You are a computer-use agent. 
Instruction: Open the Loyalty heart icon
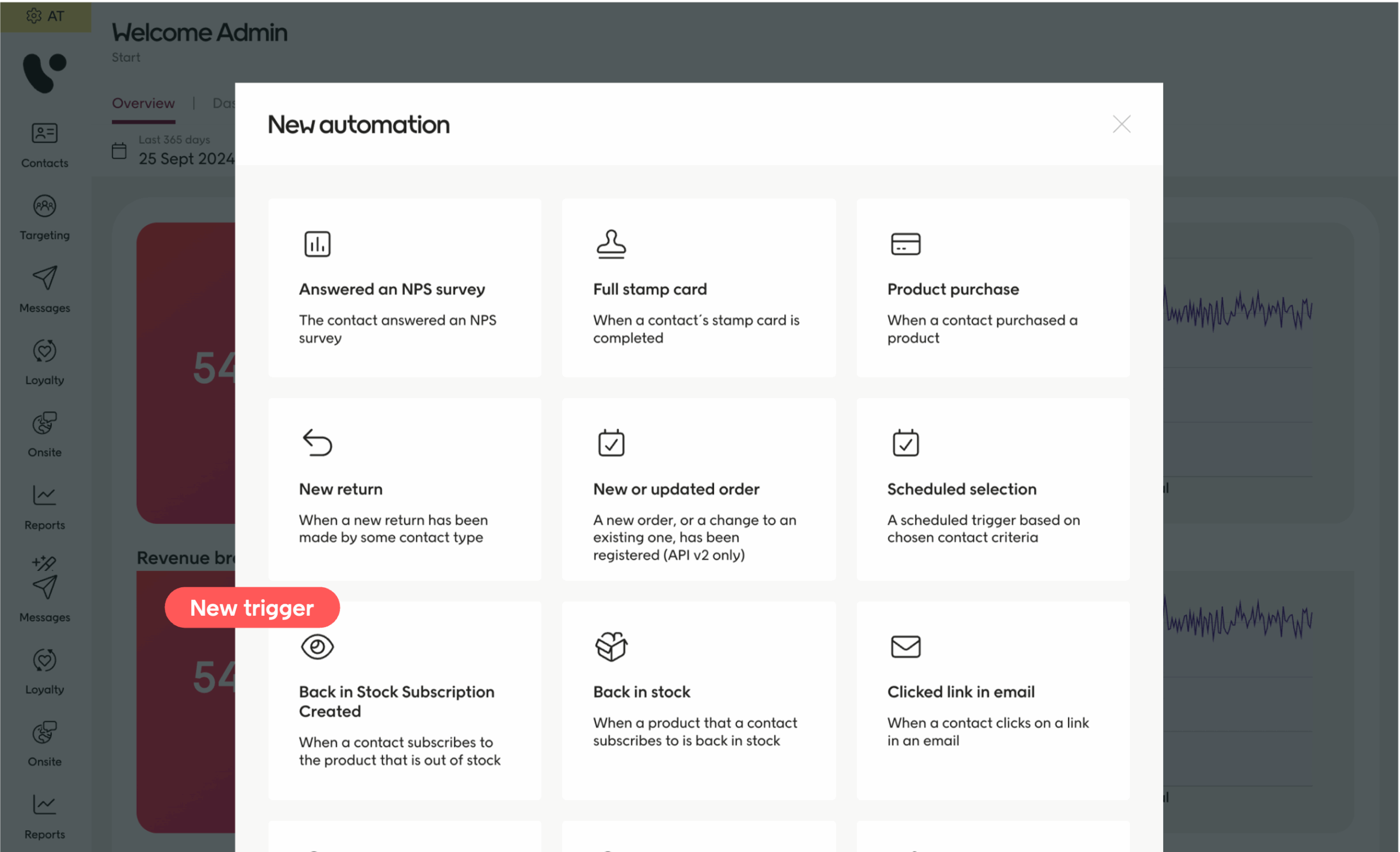click(x=44, y=351)
